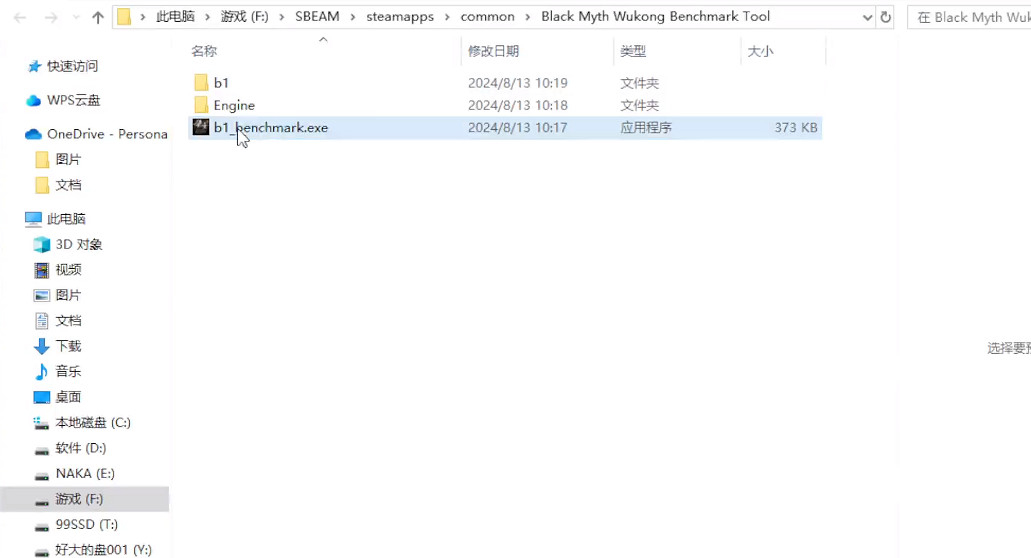Click common in the breadcrumb path
The image size is (1031, 558).
click(487, 17)
